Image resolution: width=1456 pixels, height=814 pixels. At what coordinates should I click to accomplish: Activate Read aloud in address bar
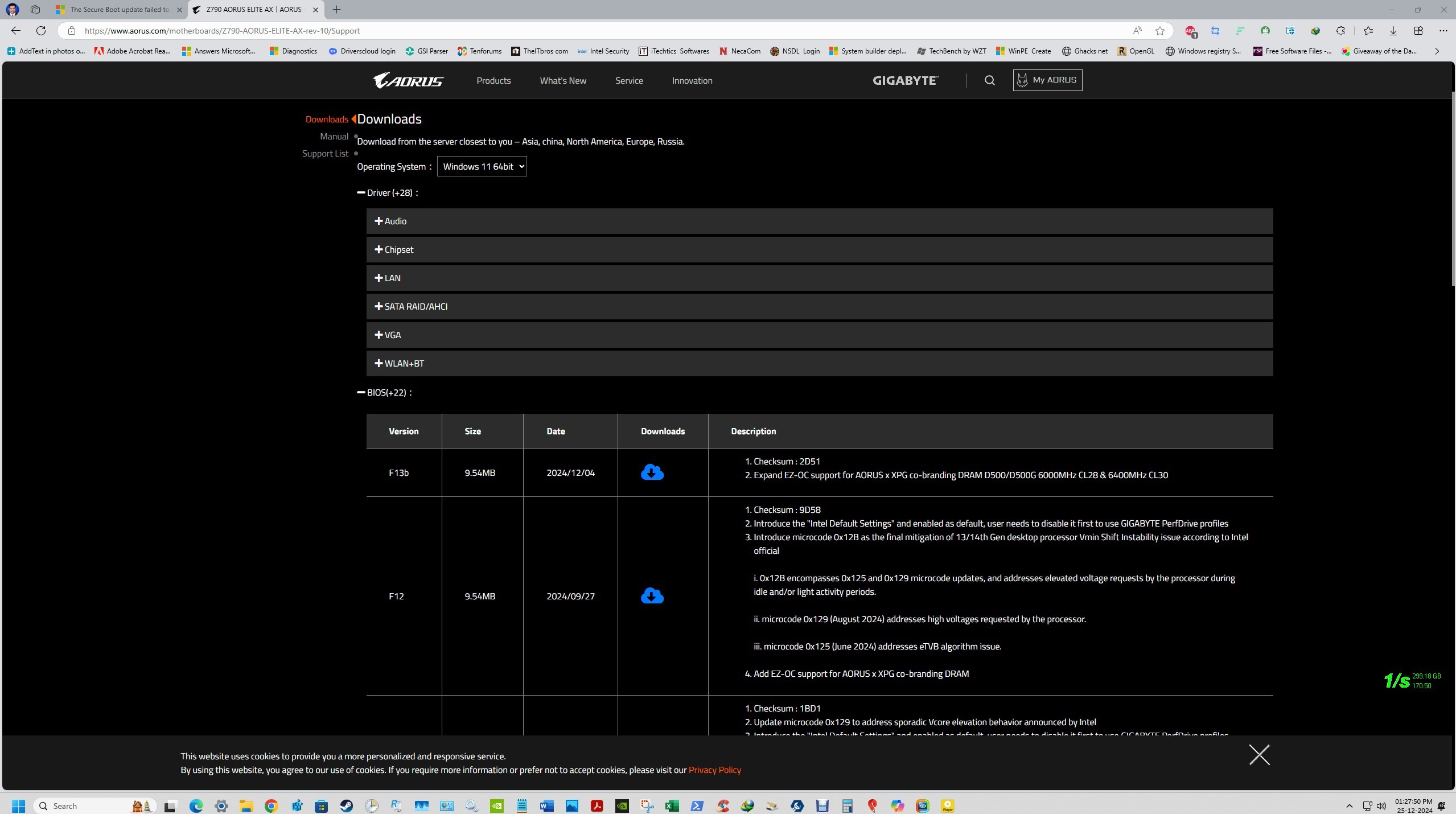click(1137, 31)
